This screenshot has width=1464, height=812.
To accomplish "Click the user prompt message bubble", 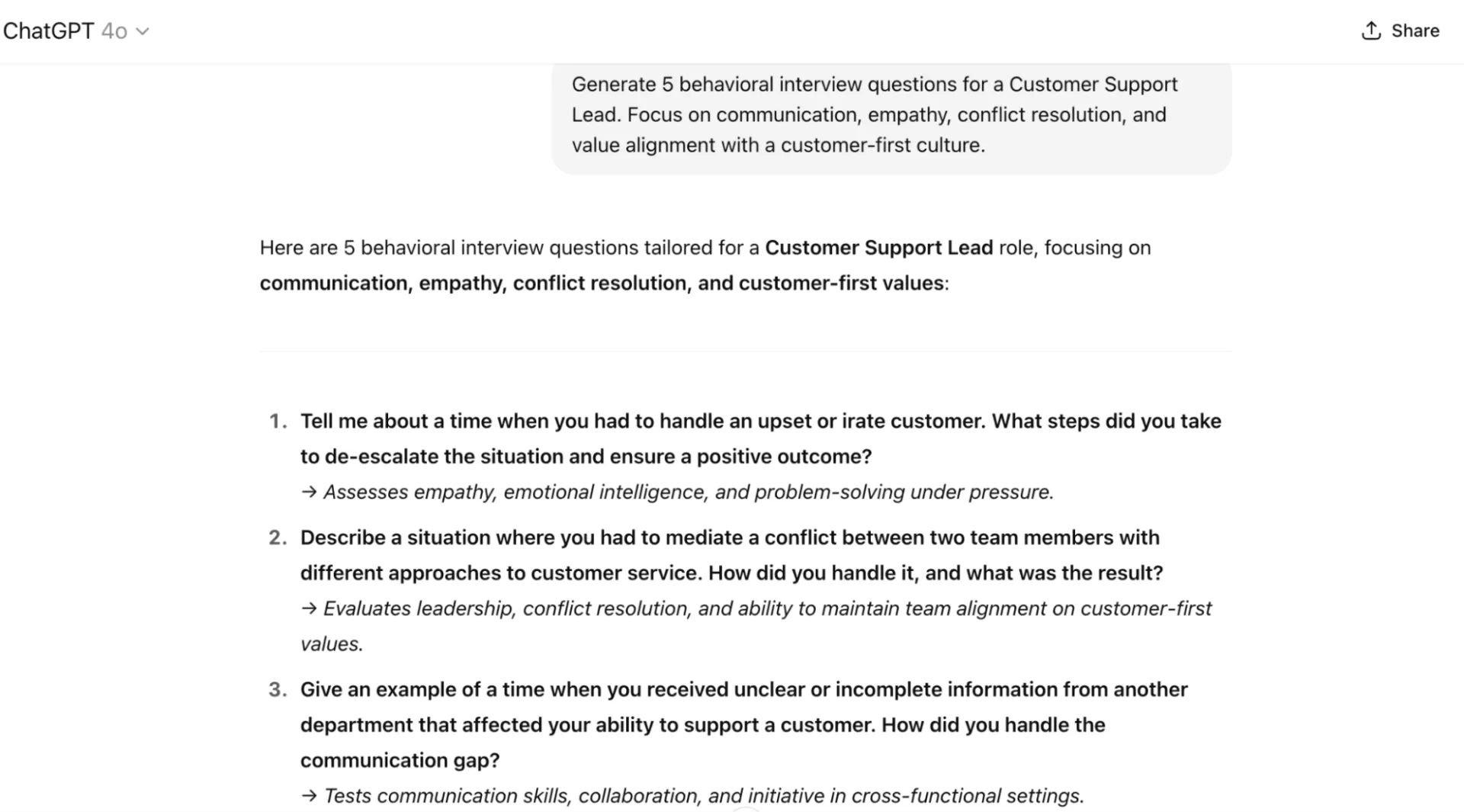I will [891, 115].
